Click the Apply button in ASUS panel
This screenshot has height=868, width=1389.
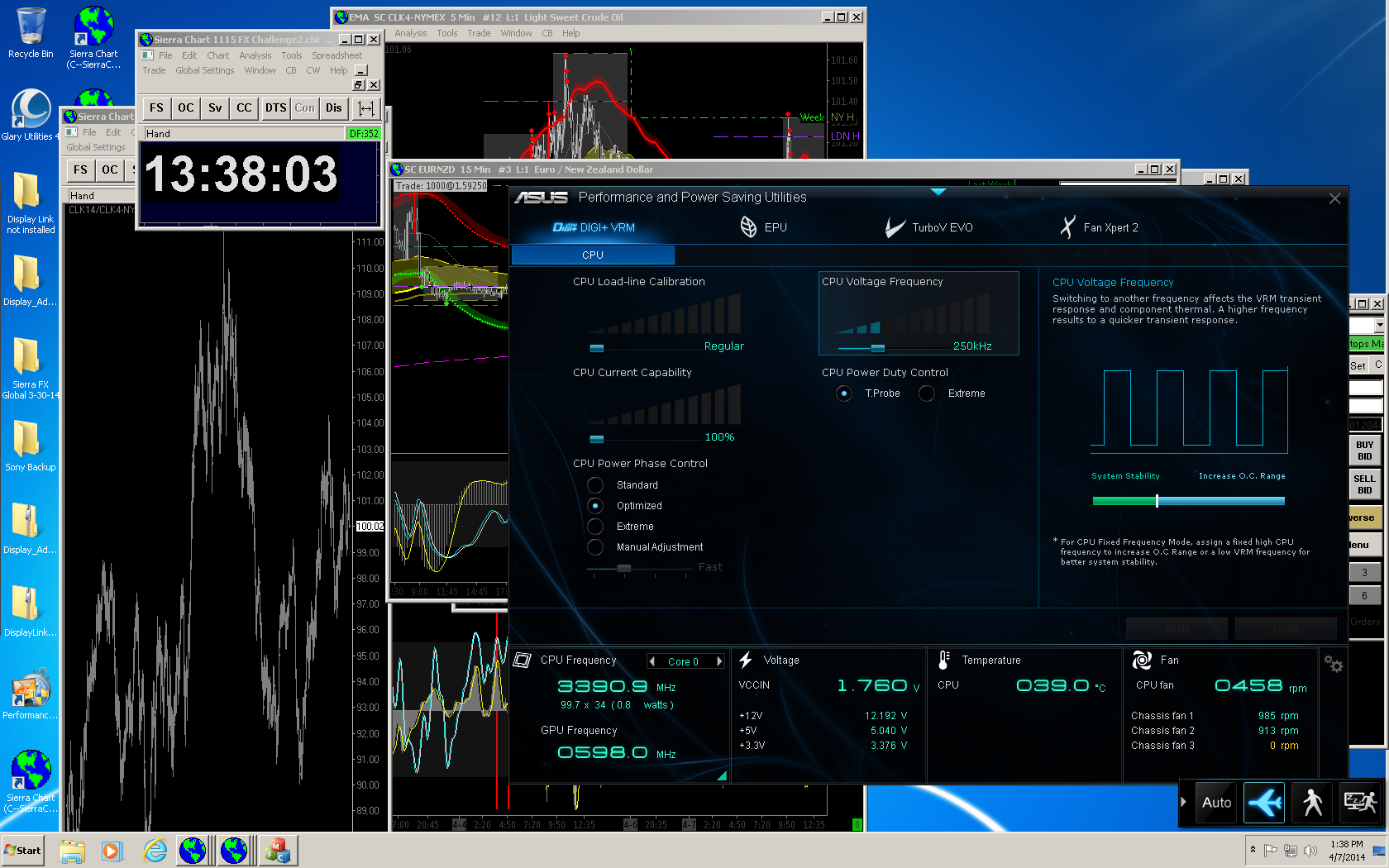(x=1177, y=629)
